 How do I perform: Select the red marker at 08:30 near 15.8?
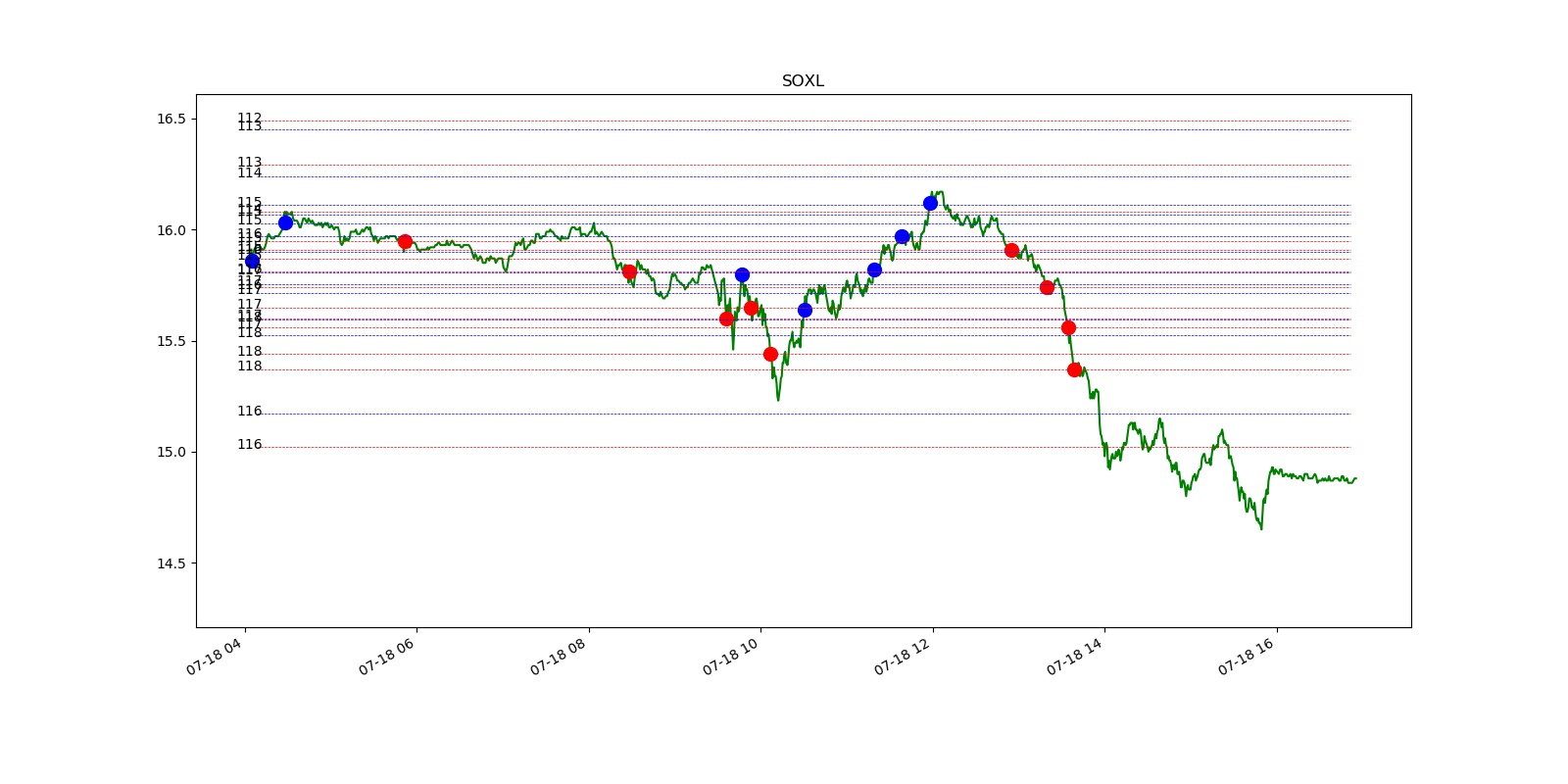pyautogui.click(x=629, y=271)
